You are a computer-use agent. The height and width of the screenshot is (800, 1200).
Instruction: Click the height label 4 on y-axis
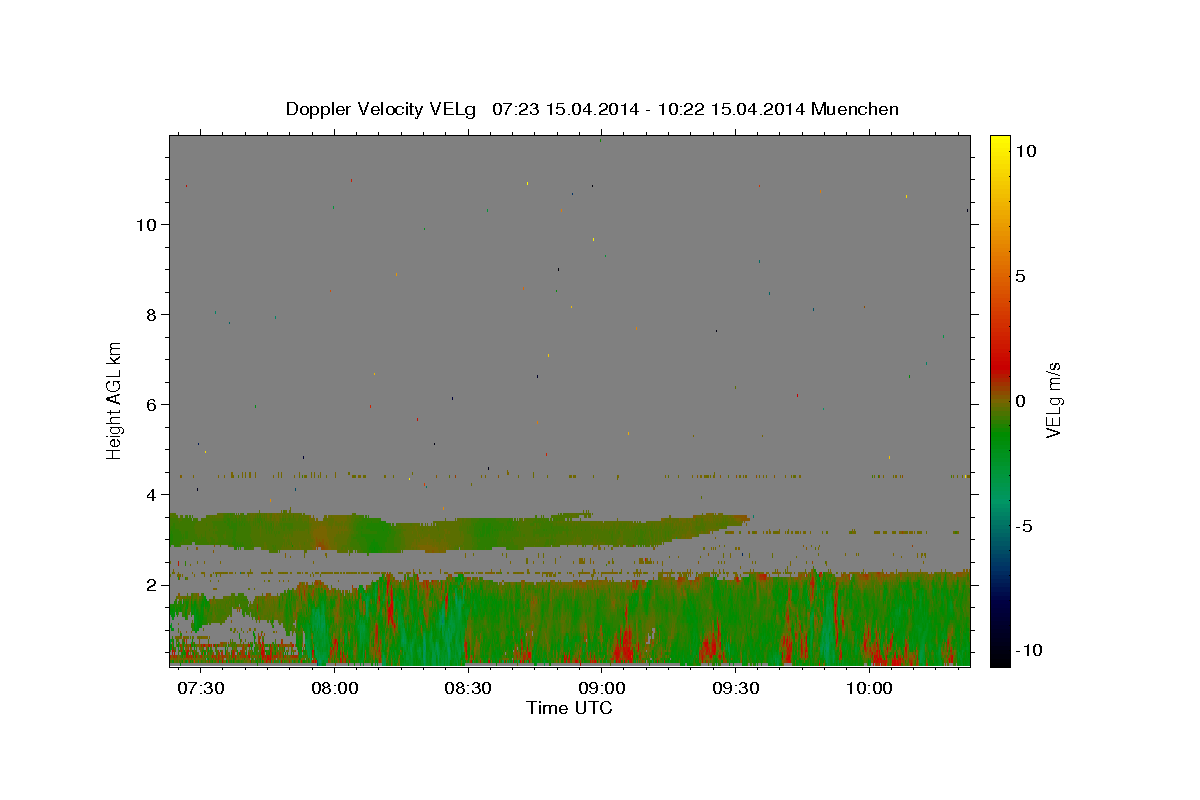tap(153, 495)
